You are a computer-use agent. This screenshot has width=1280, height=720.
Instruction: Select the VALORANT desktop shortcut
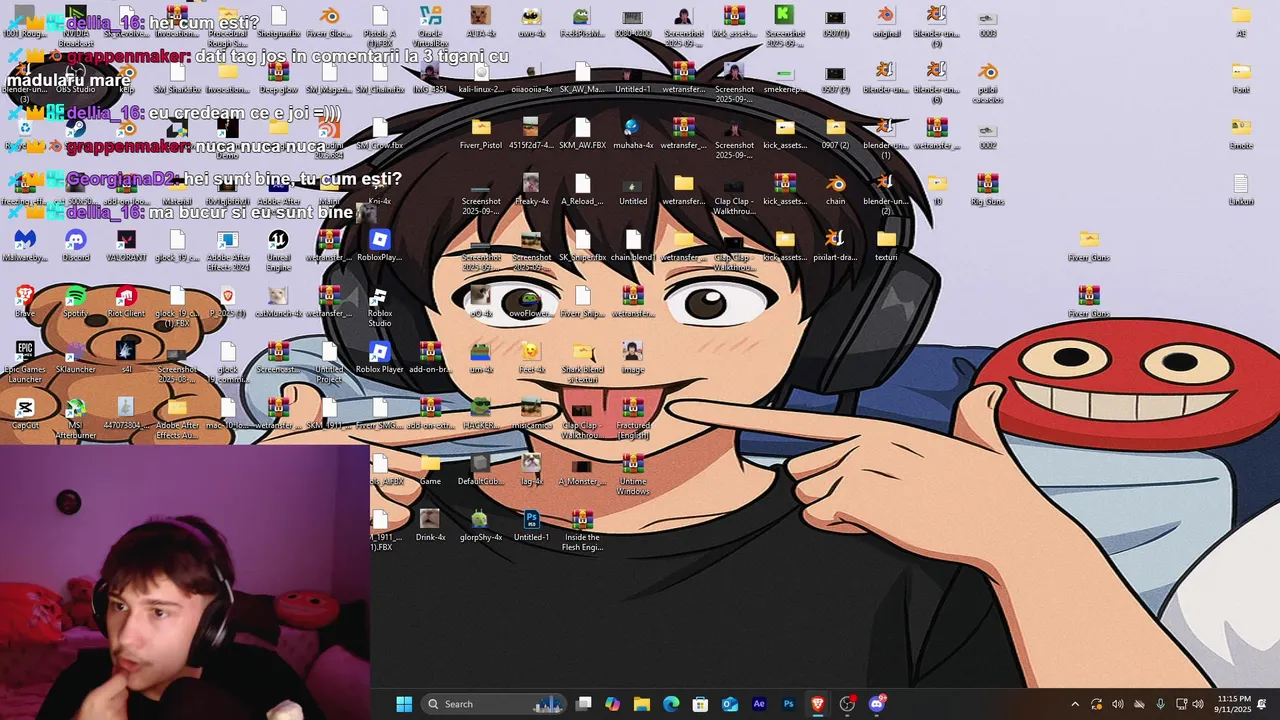pos(126,246)
